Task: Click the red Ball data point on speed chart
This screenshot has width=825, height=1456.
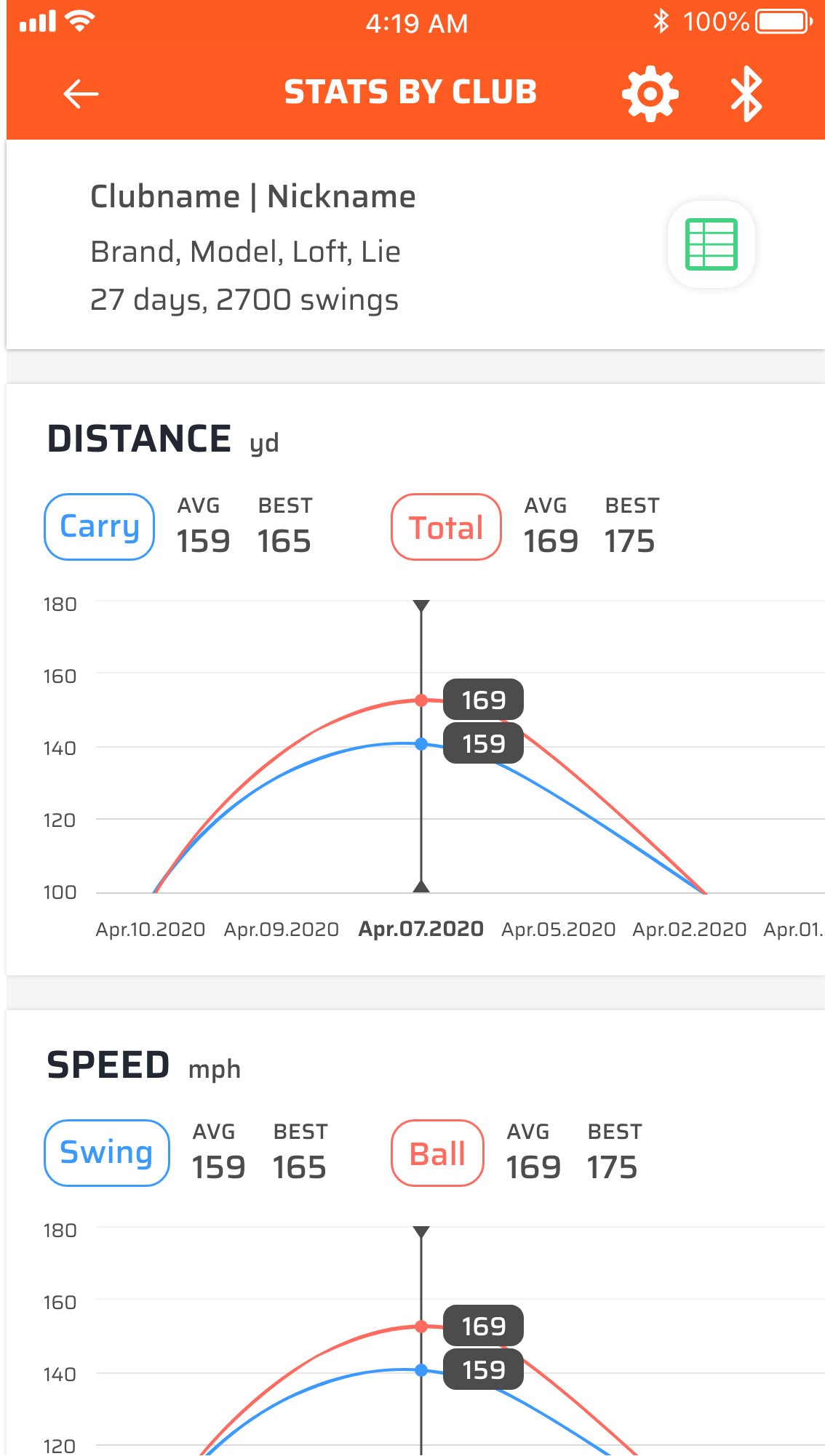Action: click(421, 1327)
